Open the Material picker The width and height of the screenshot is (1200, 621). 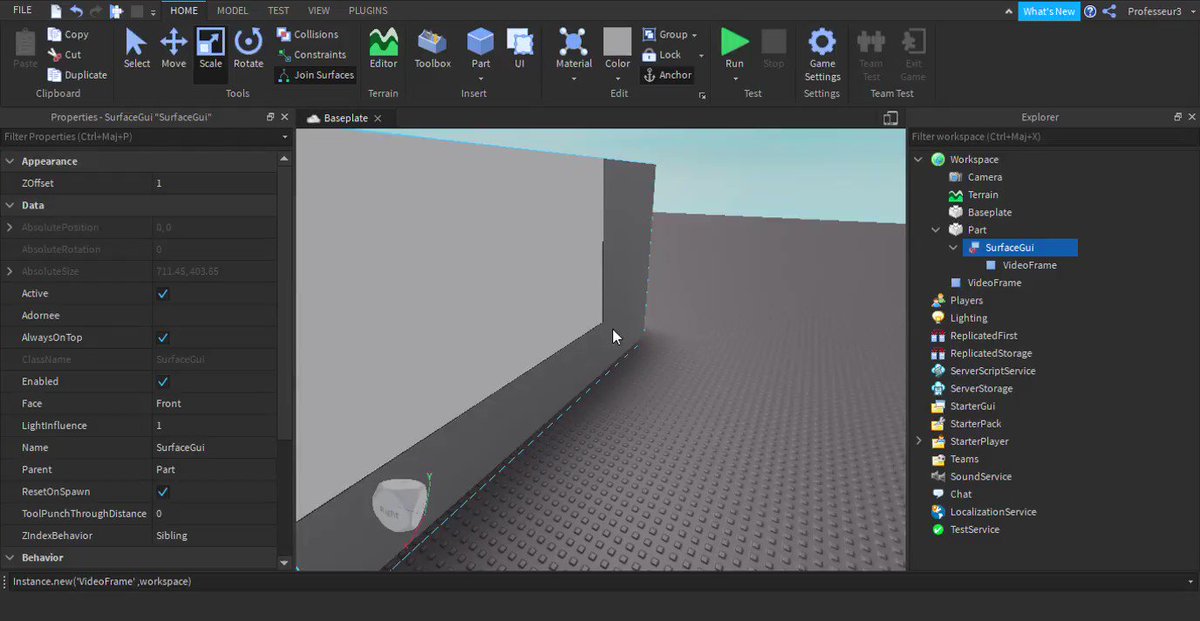[x=574, y=49]
